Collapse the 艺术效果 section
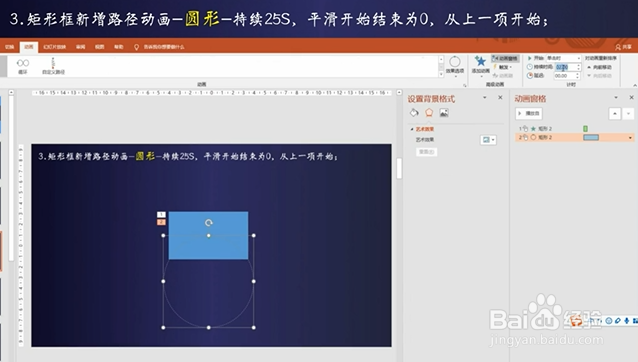The width and height of the screenshot is (638, 362). coord(412,129)
